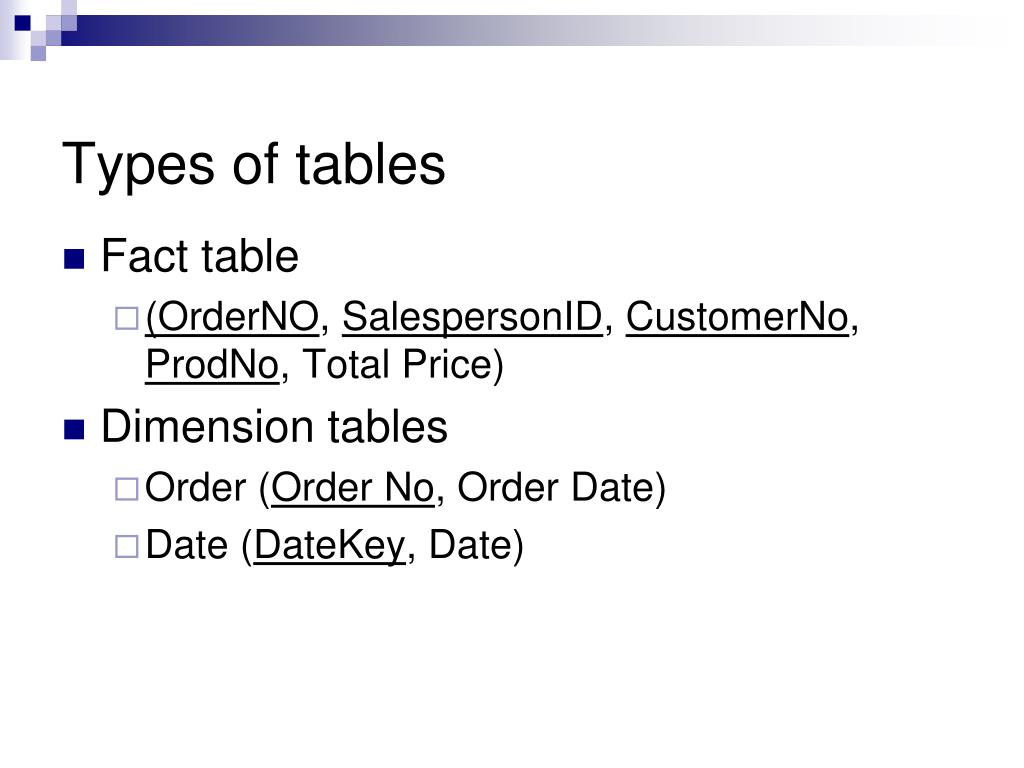Image resolution: width=1024 pixels, height=768 pixels.
Task: Click the underlined ProdNo key
Action: (x=212, y=364)
